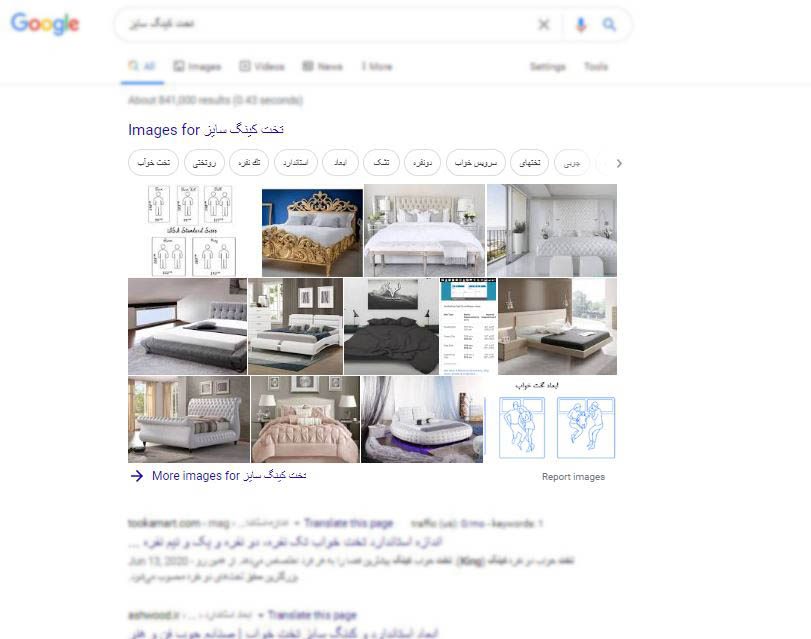Open the USA Standard Sizes diagram thumbnail
Screen dimensions: 811x639
tap(192, 231)
